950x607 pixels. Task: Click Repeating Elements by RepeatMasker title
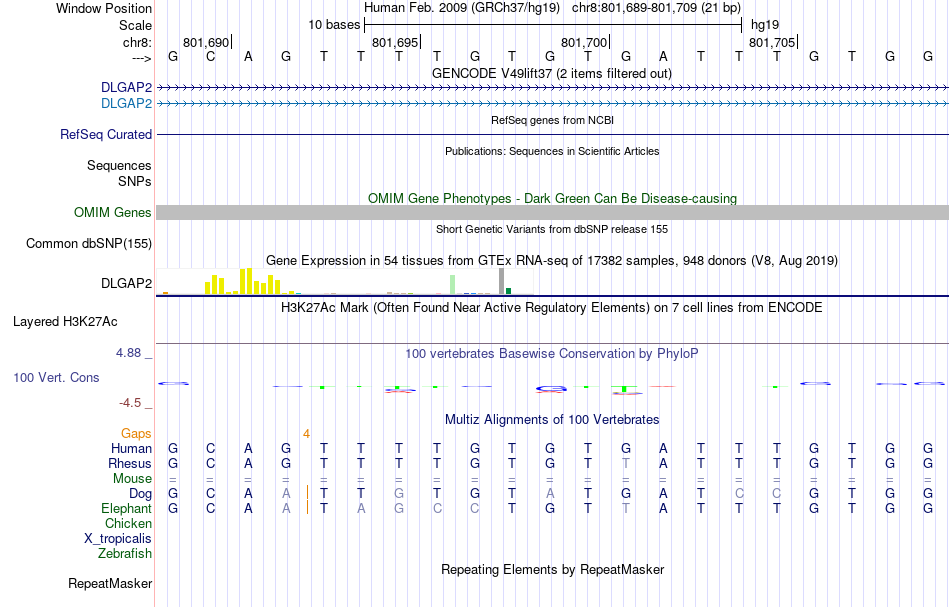click(x=552, y=569)
